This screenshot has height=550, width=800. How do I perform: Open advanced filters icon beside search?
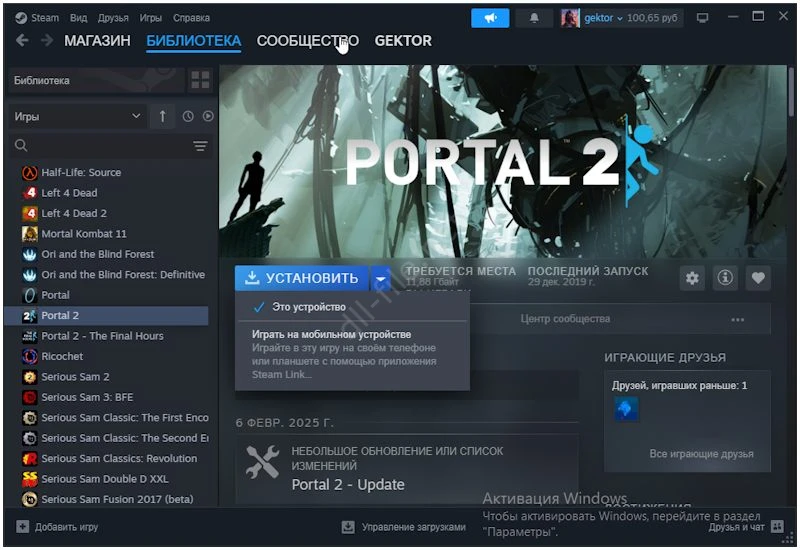click(201, 146)
